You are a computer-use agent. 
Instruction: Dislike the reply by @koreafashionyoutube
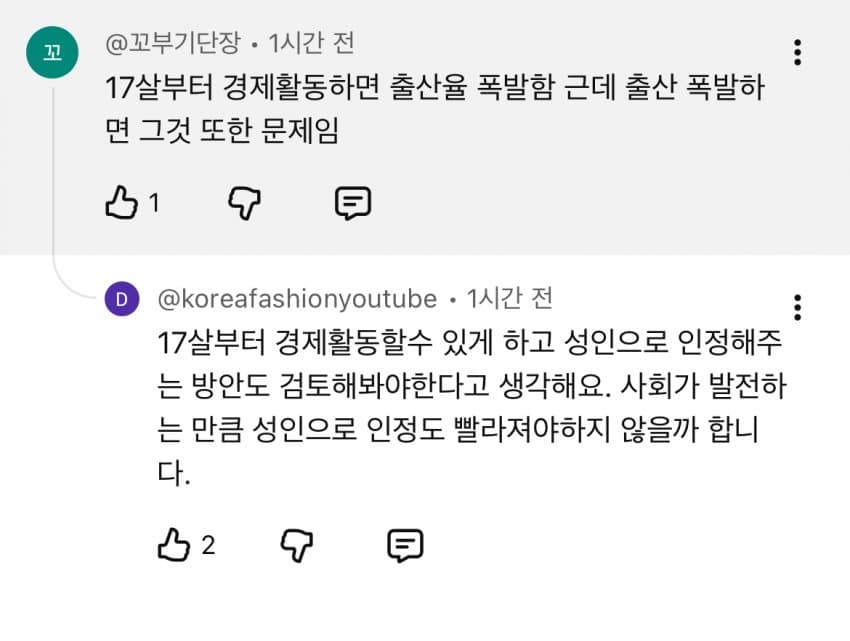(x=297, y=545)
